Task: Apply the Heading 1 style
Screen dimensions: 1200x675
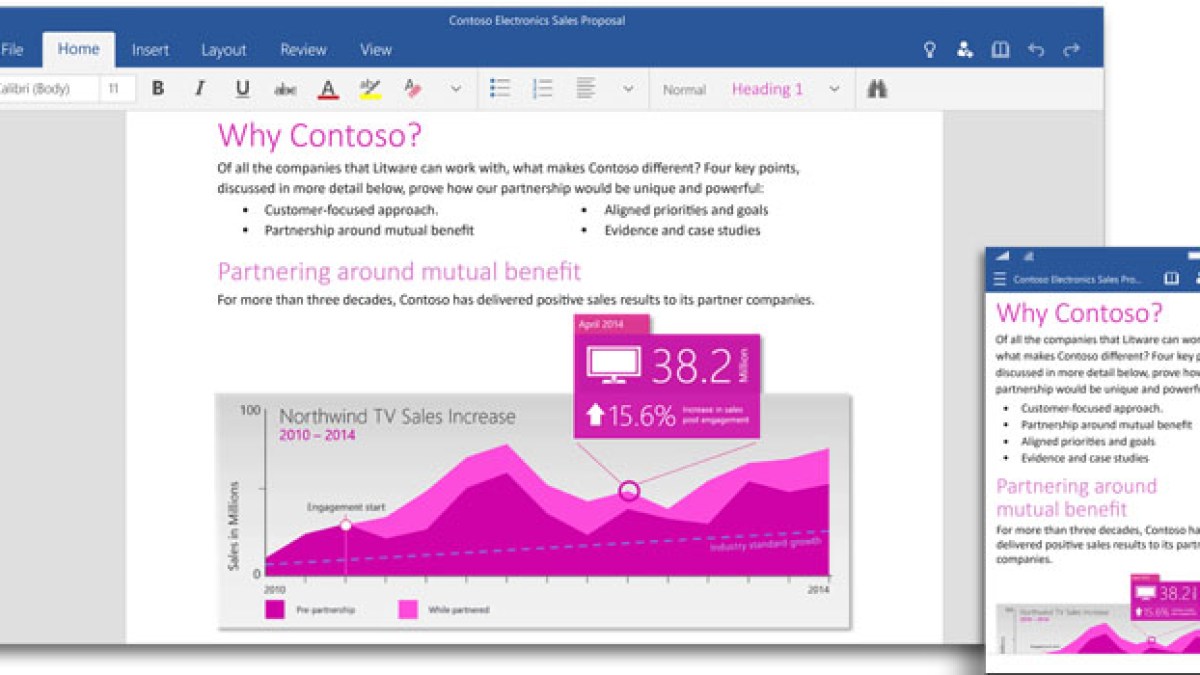Action: point(767,89)
